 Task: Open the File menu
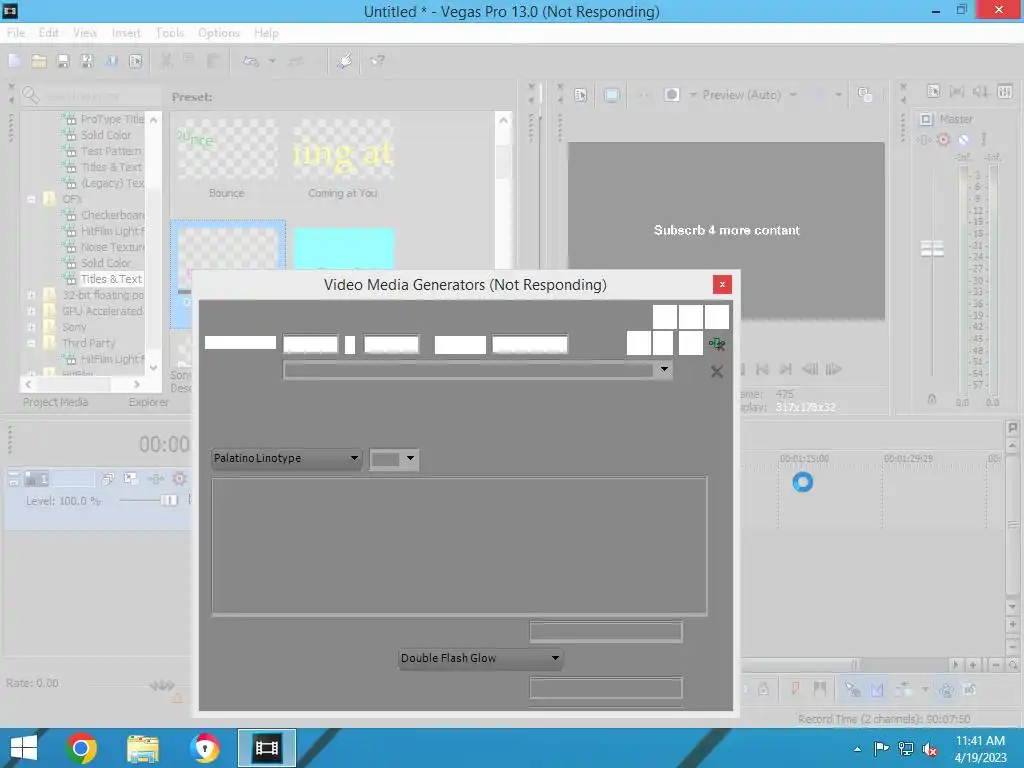(x=16, y=33)
